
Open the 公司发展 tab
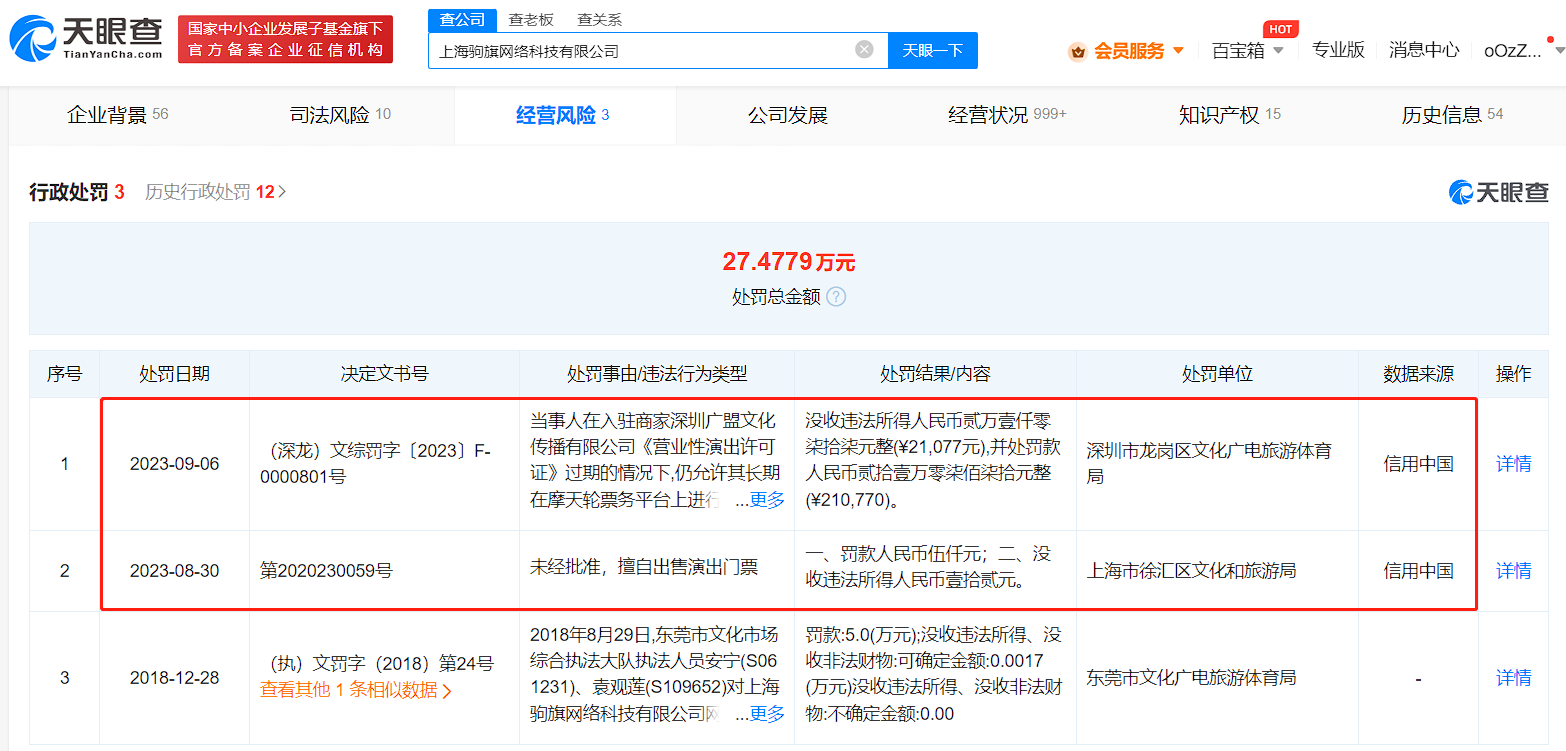click(x=788, y=115)
